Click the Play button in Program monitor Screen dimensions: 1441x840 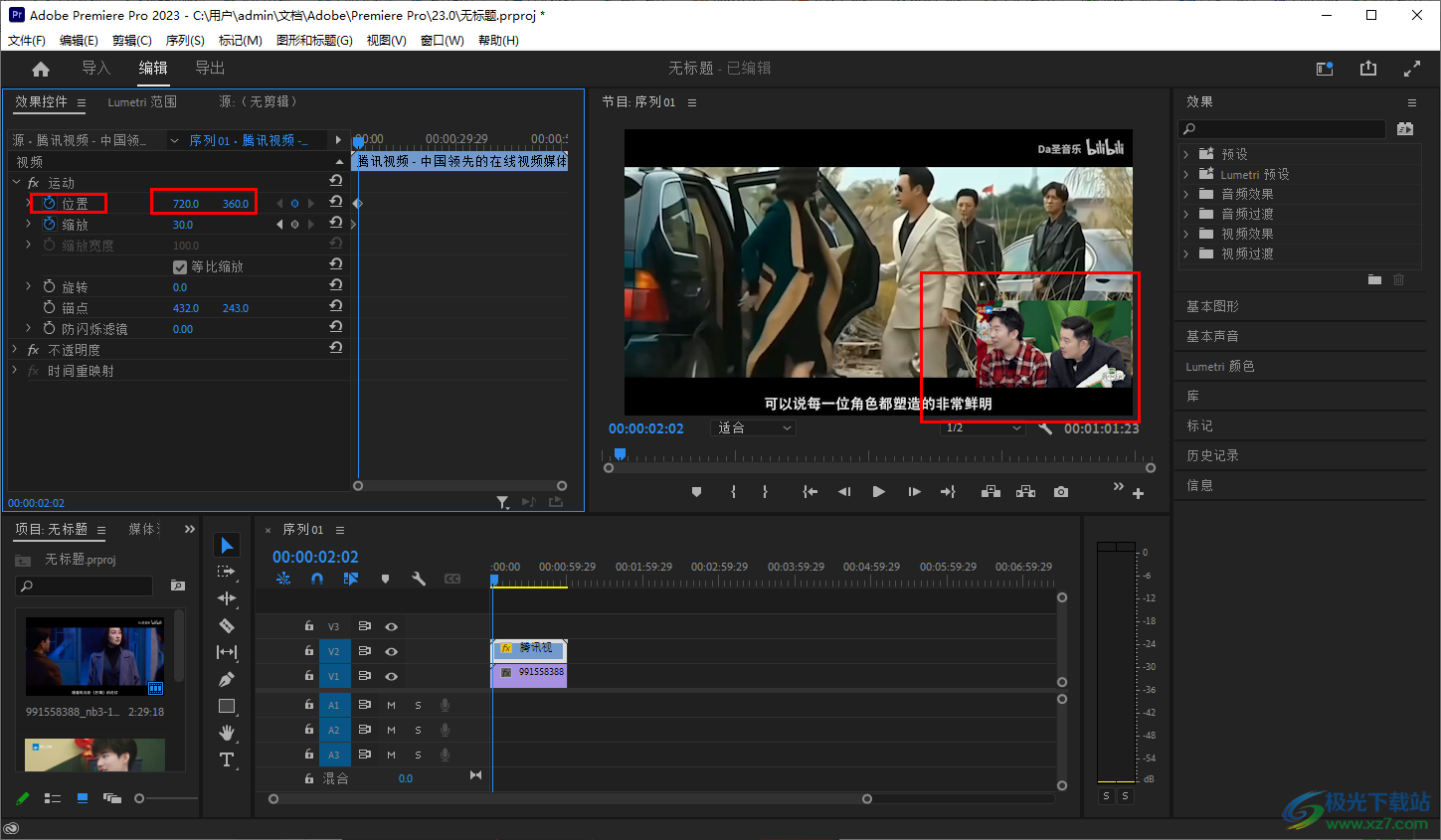coord(878,491)
